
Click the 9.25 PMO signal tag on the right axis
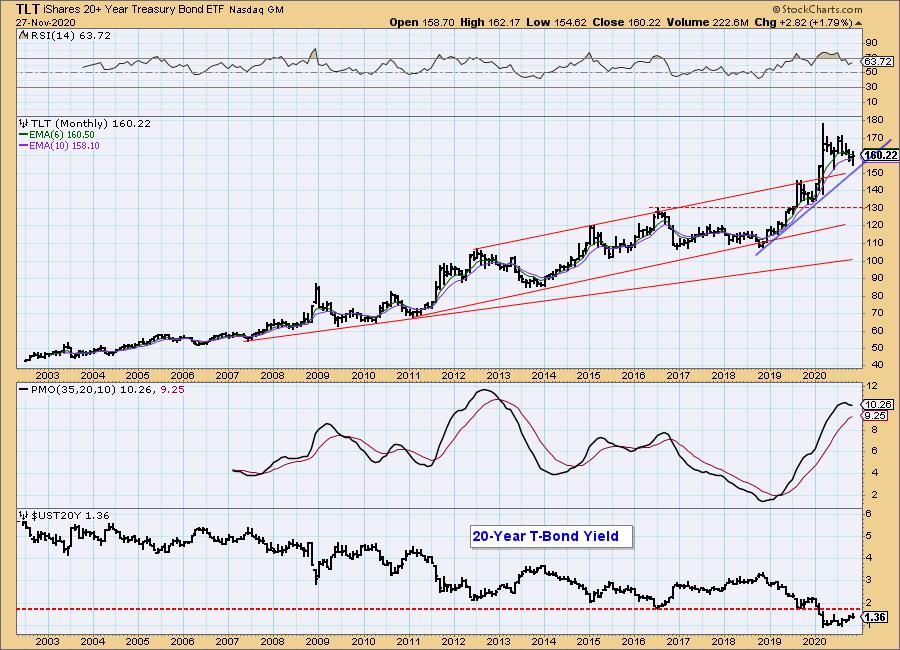pos(876,415)
